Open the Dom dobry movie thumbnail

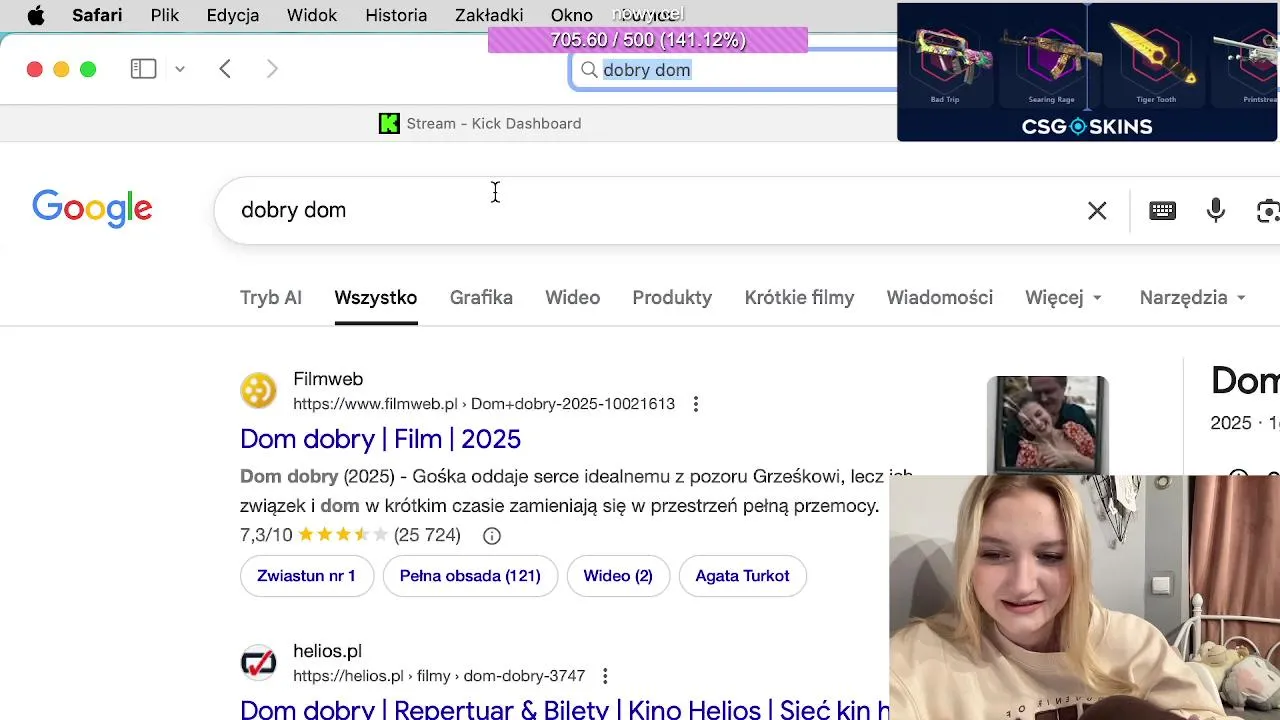(1047, 426)
